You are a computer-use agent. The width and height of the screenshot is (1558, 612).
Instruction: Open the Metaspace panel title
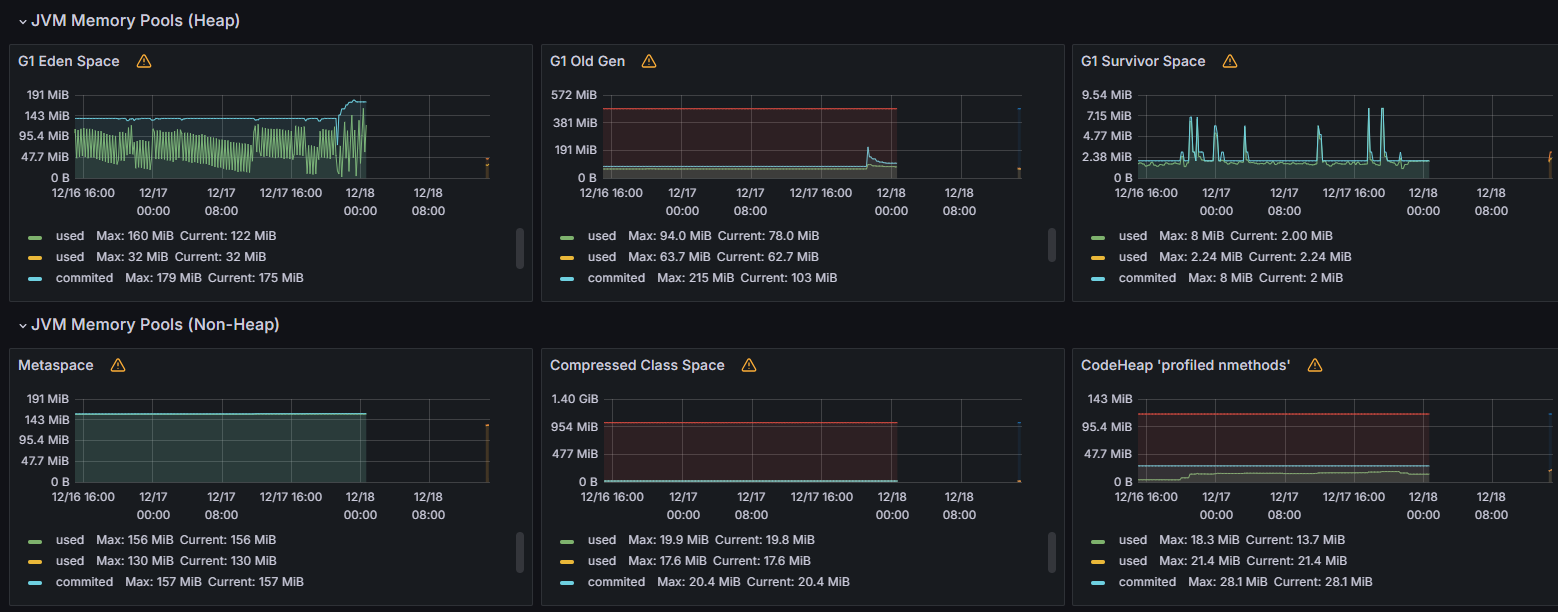[56, 365]
